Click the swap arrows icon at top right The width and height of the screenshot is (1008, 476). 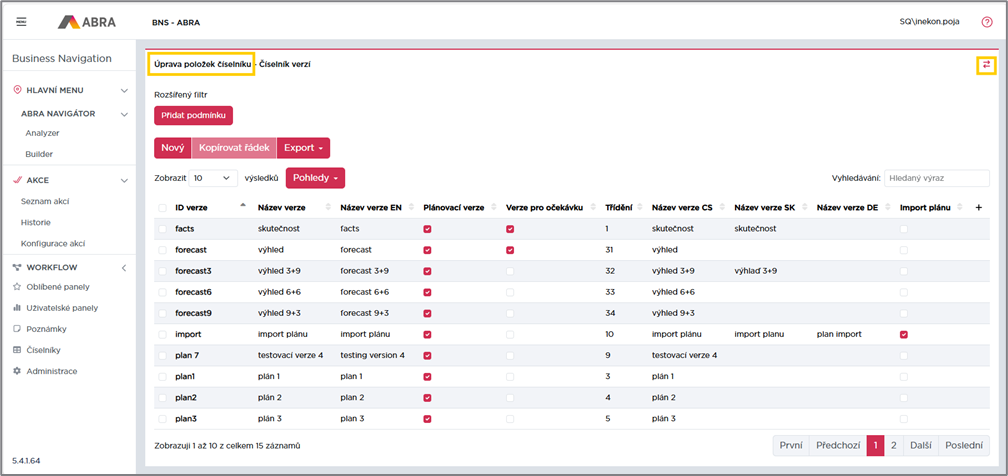[986, 65]
